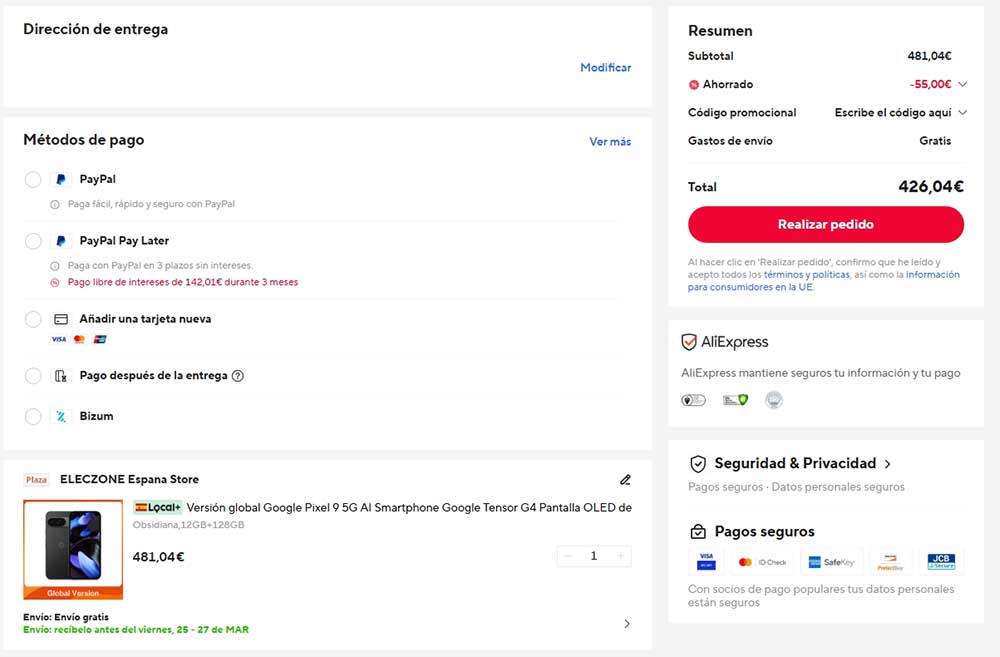Image resolution: width=1000 pixels, height=657 pixels.
Task: Select the Visa card icon under new card
Action: point(57,339)
